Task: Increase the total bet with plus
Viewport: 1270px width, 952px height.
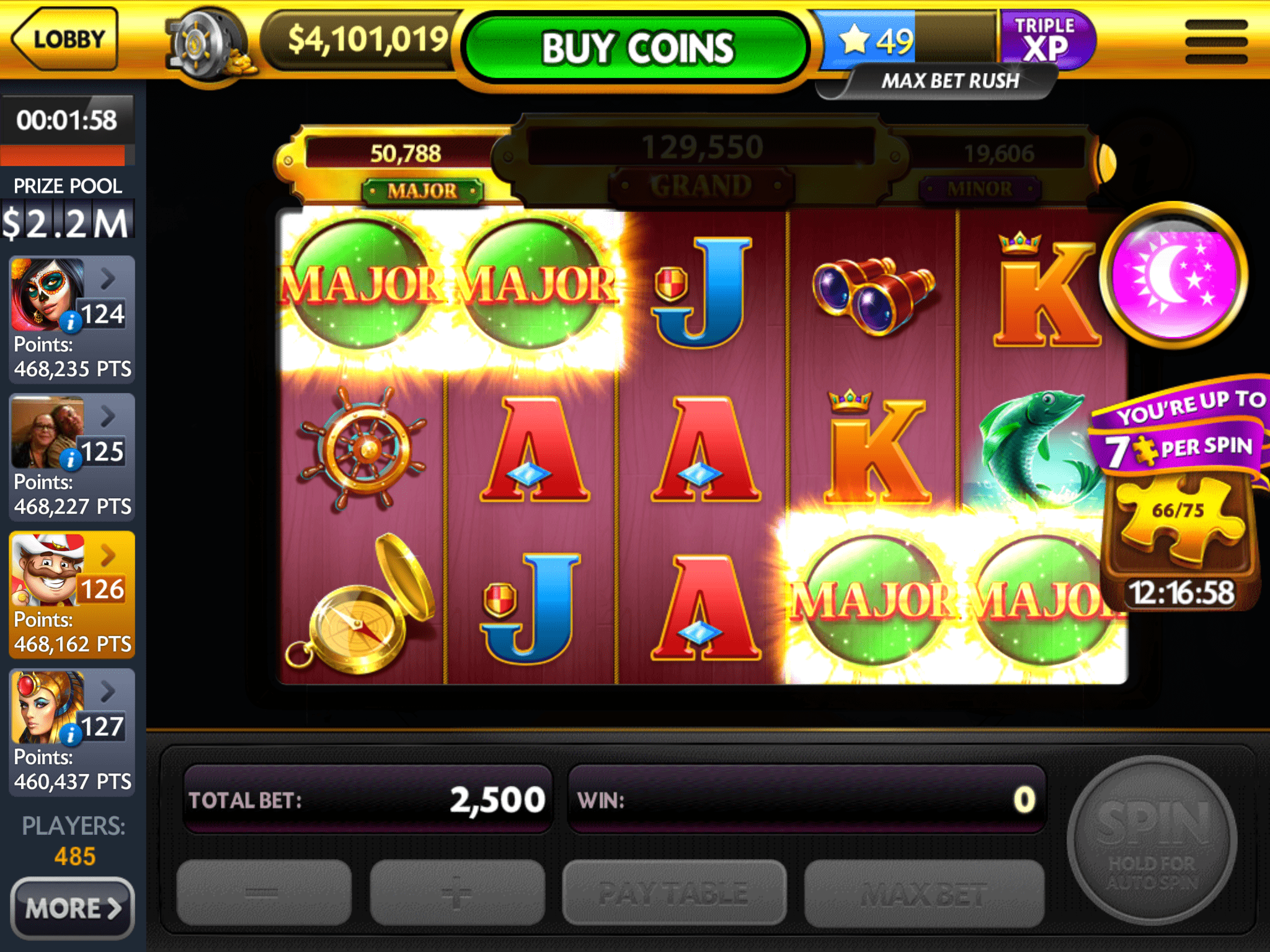Action: [458, 892]
